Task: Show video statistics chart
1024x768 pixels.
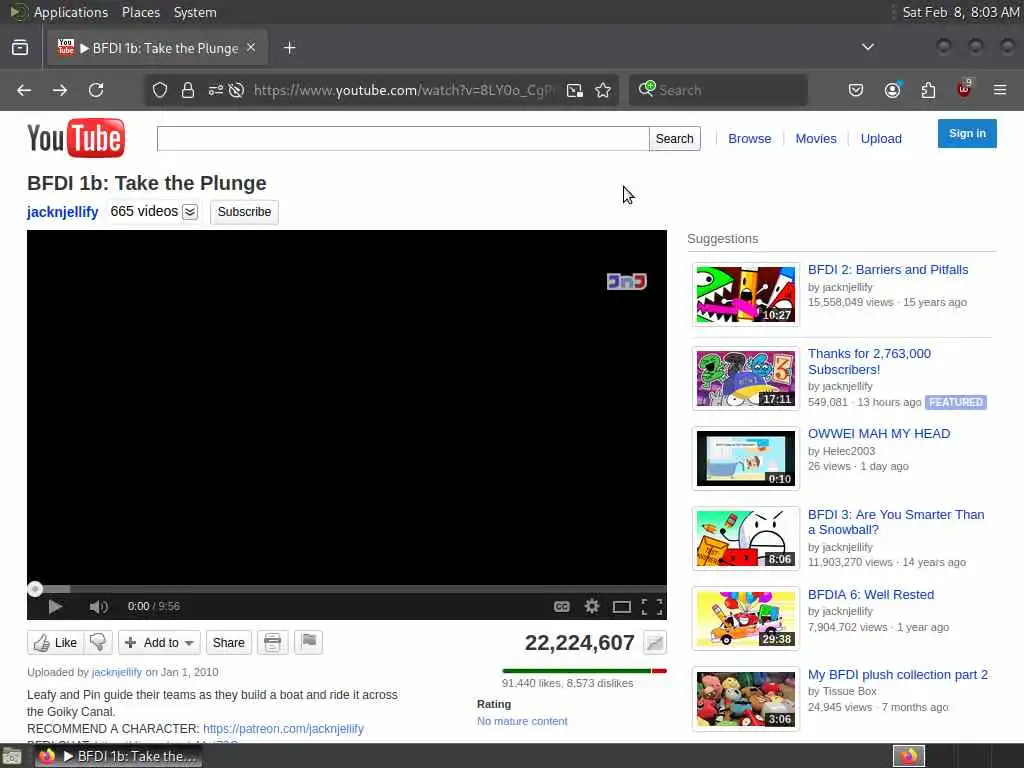Action: [654, 643]
